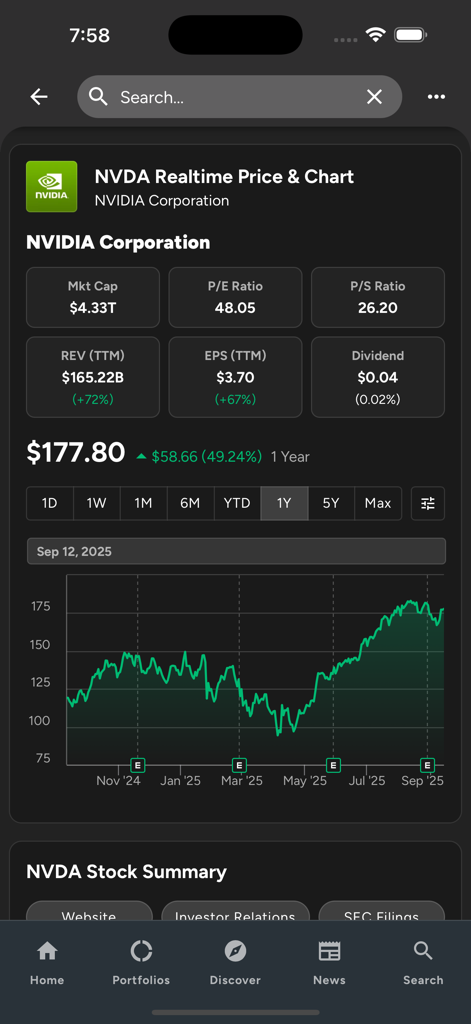Viewport: 471px width, 1024px height.
Task: Select the 6M chart range
Action: pos(190,504)
